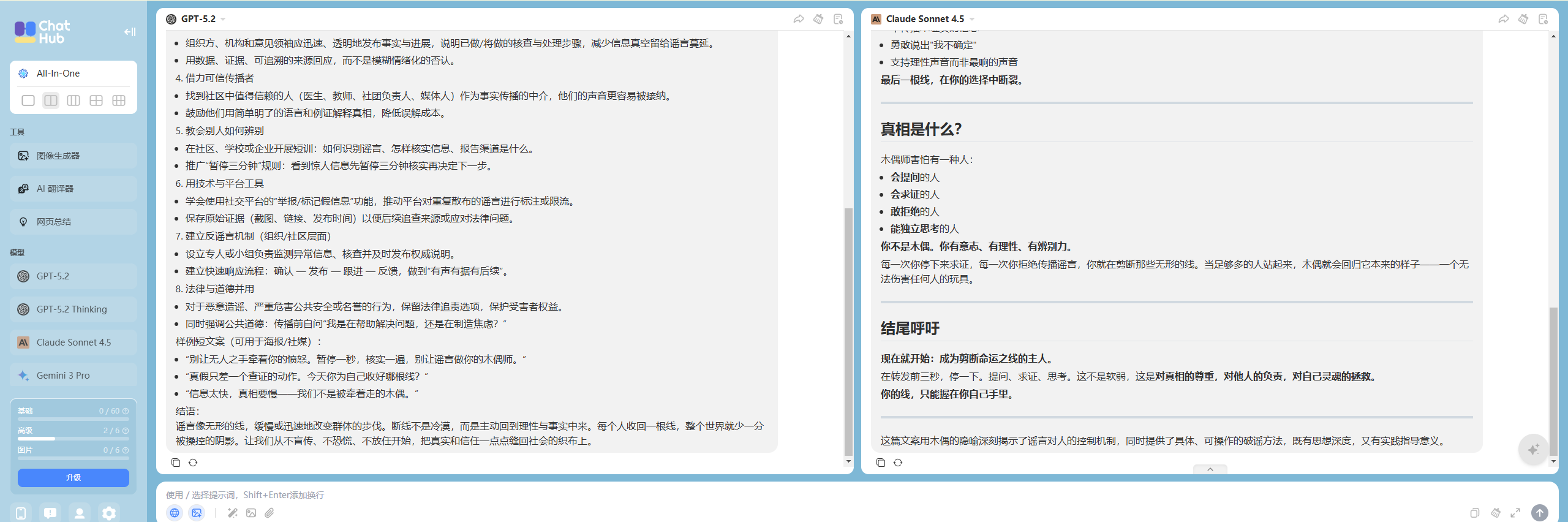Viewport: 1568px width, 522px height.
Task: Expand the chevron tab below the Claude panel
Action: tap(1210, 469)
